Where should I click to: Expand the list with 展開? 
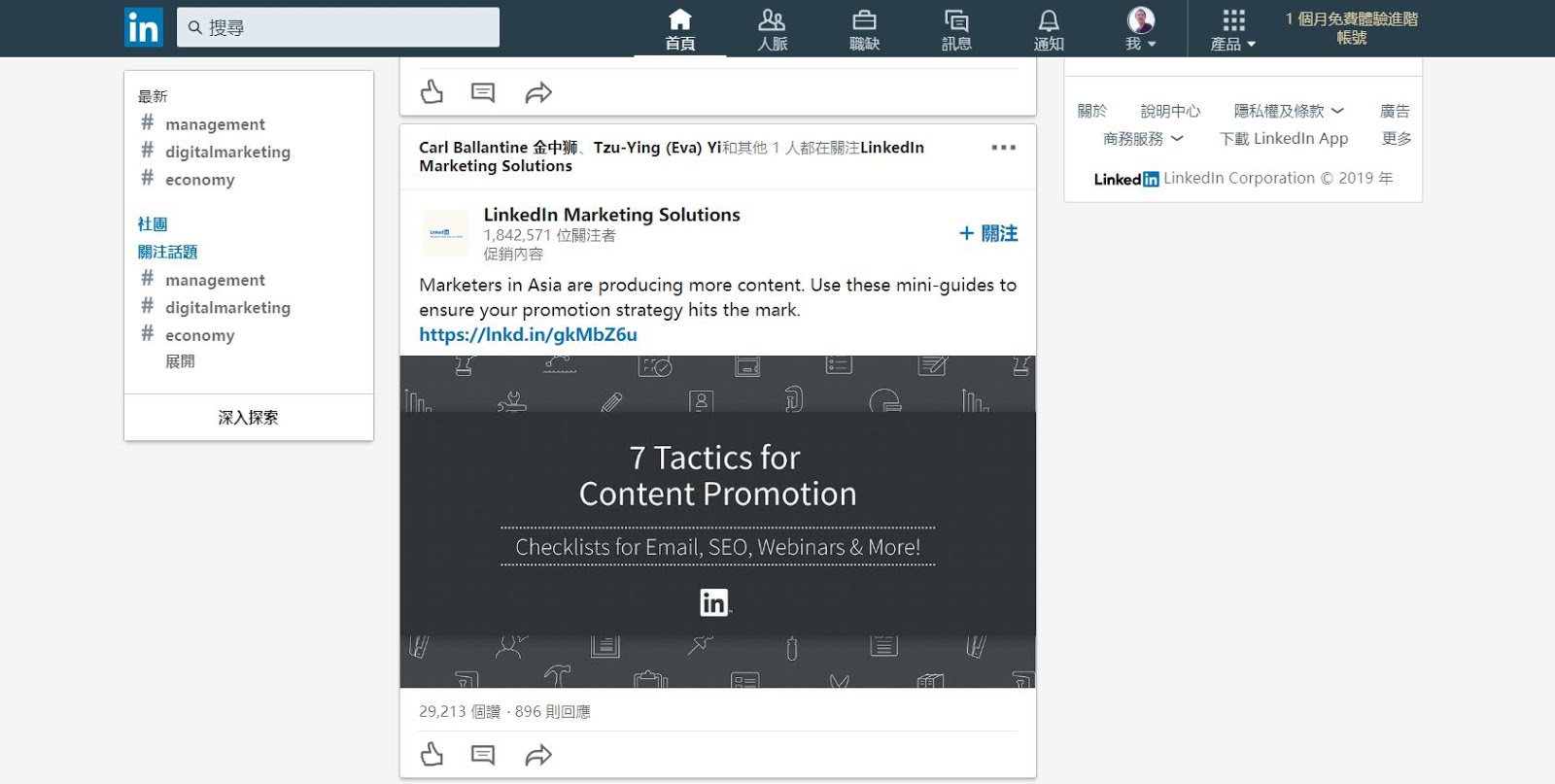click(180, 361)
